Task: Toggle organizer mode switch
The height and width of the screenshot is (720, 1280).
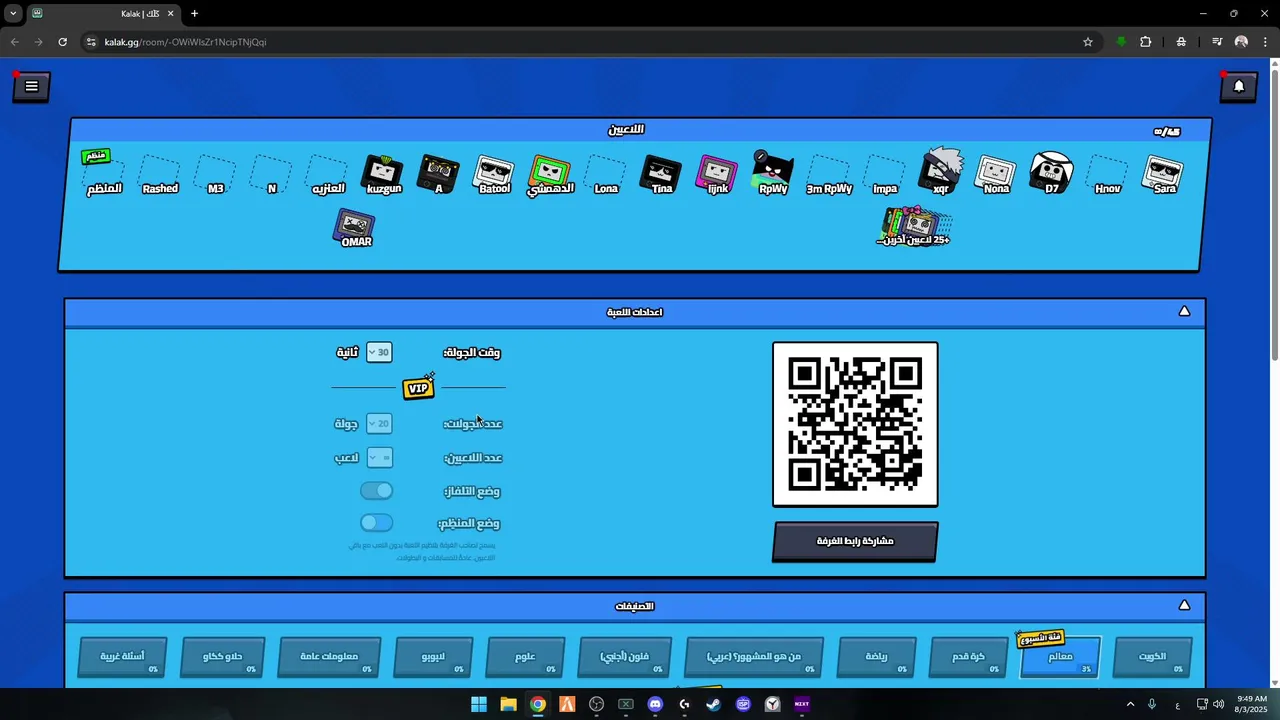Action: coord(377,523)
